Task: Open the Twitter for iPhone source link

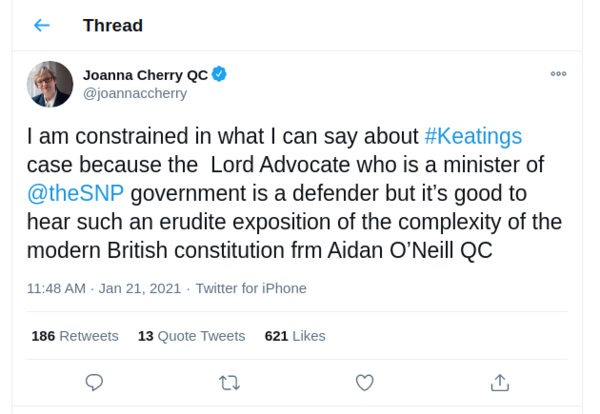Action: (x=251, y=288)
